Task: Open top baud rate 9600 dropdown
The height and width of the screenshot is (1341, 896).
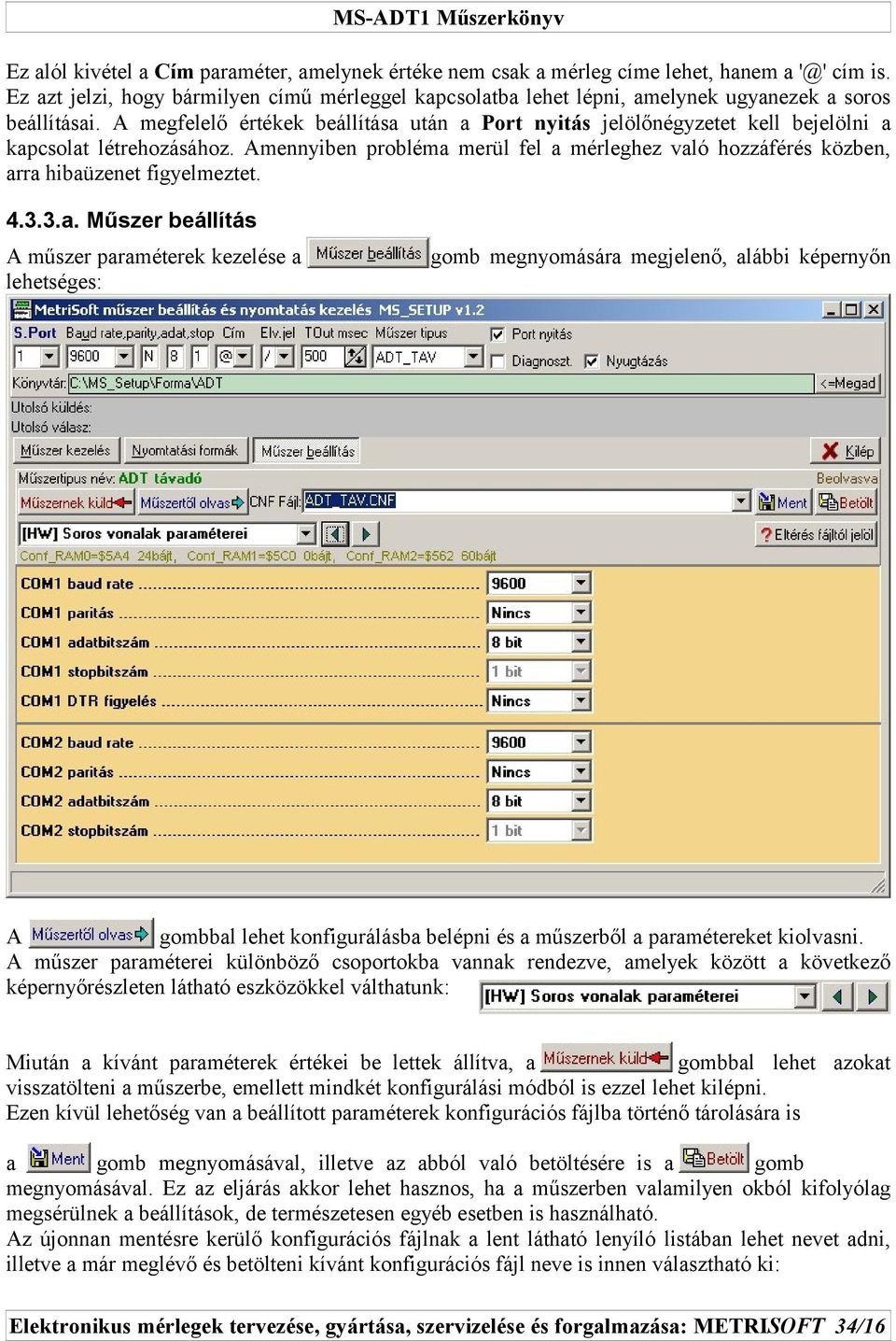Action: tap(124, 357)
